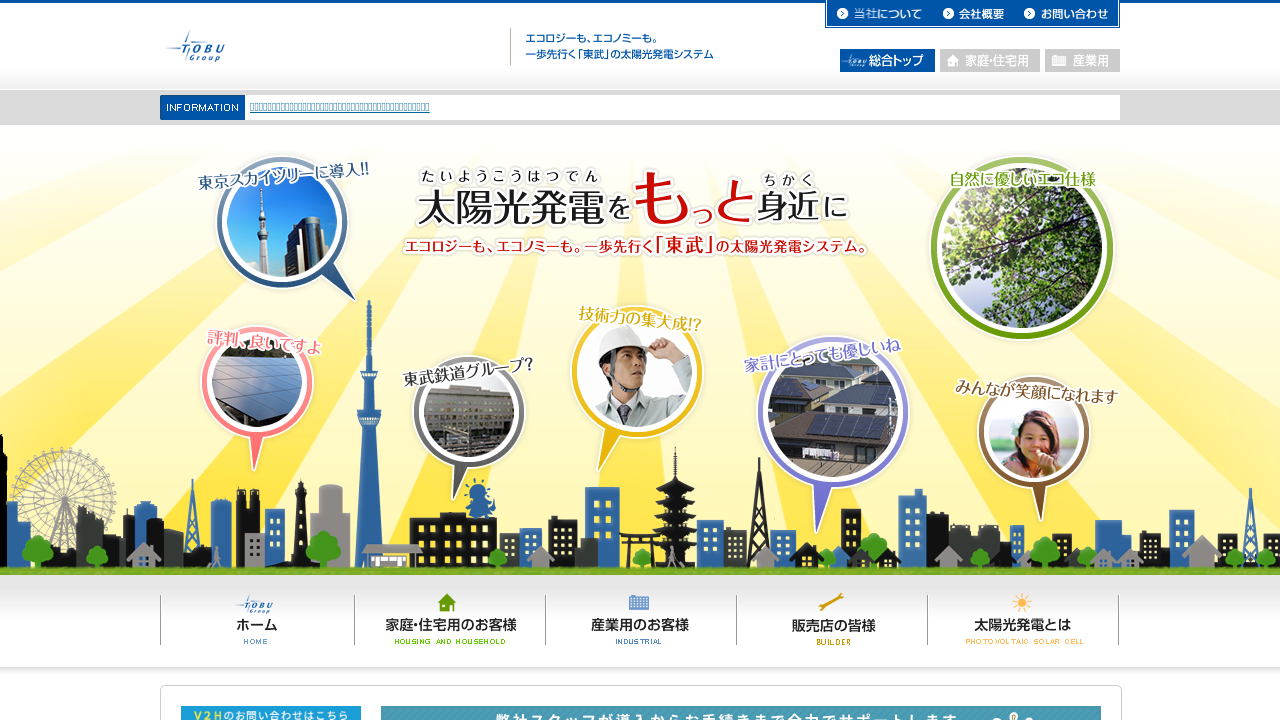Click the TOBU Group logo in header

point(196,46)
